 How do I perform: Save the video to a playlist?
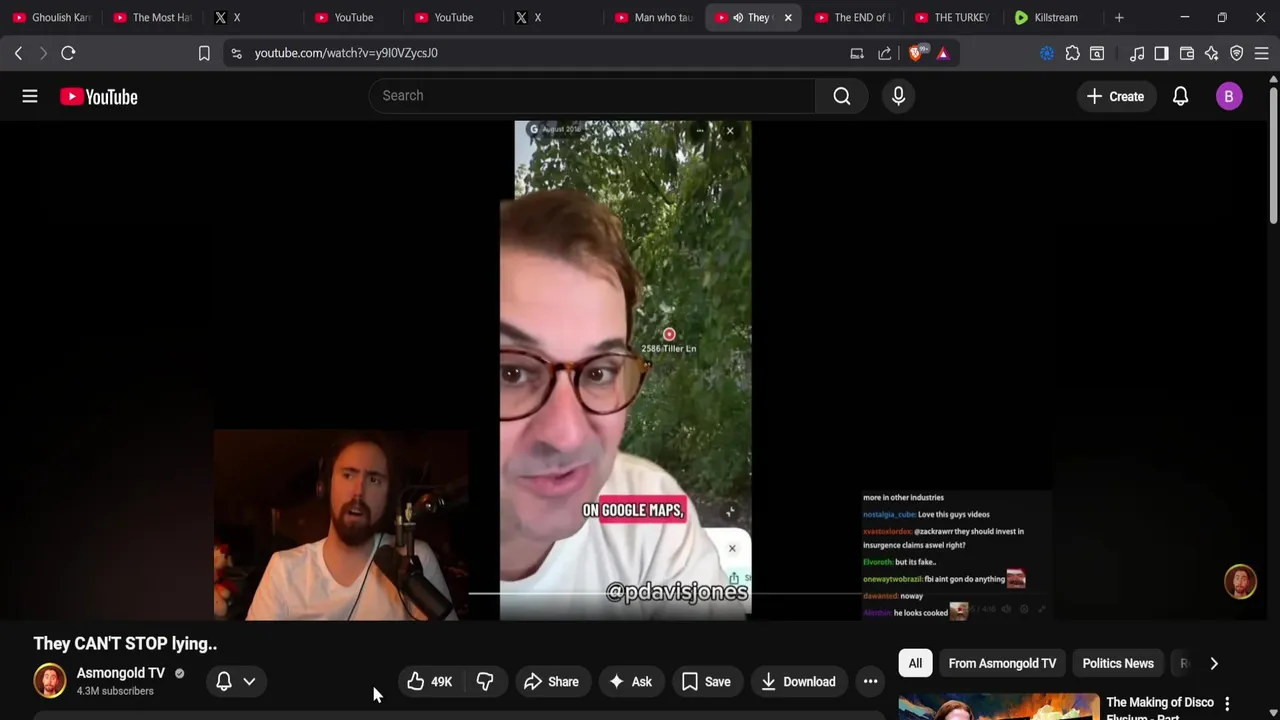(x=706, y=681)
